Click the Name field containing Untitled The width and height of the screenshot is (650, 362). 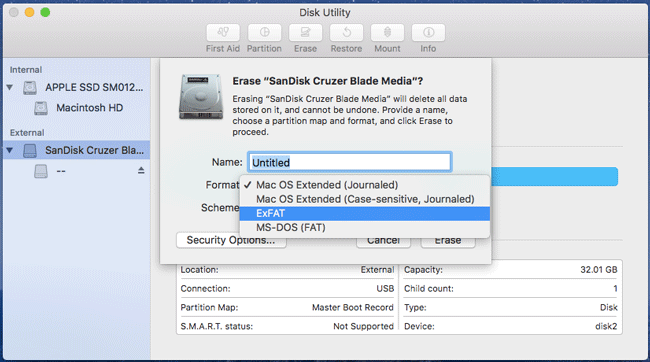coord(349,162)
